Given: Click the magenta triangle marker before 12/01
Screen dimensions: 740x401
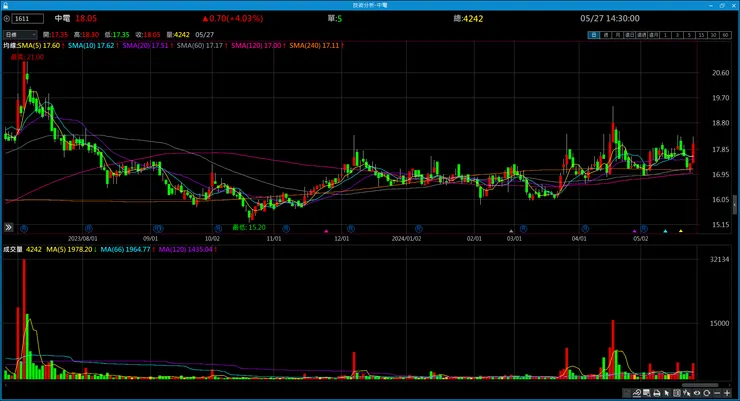Looking at the screenshot, I should pyautogui.click(x=326, y=231).
